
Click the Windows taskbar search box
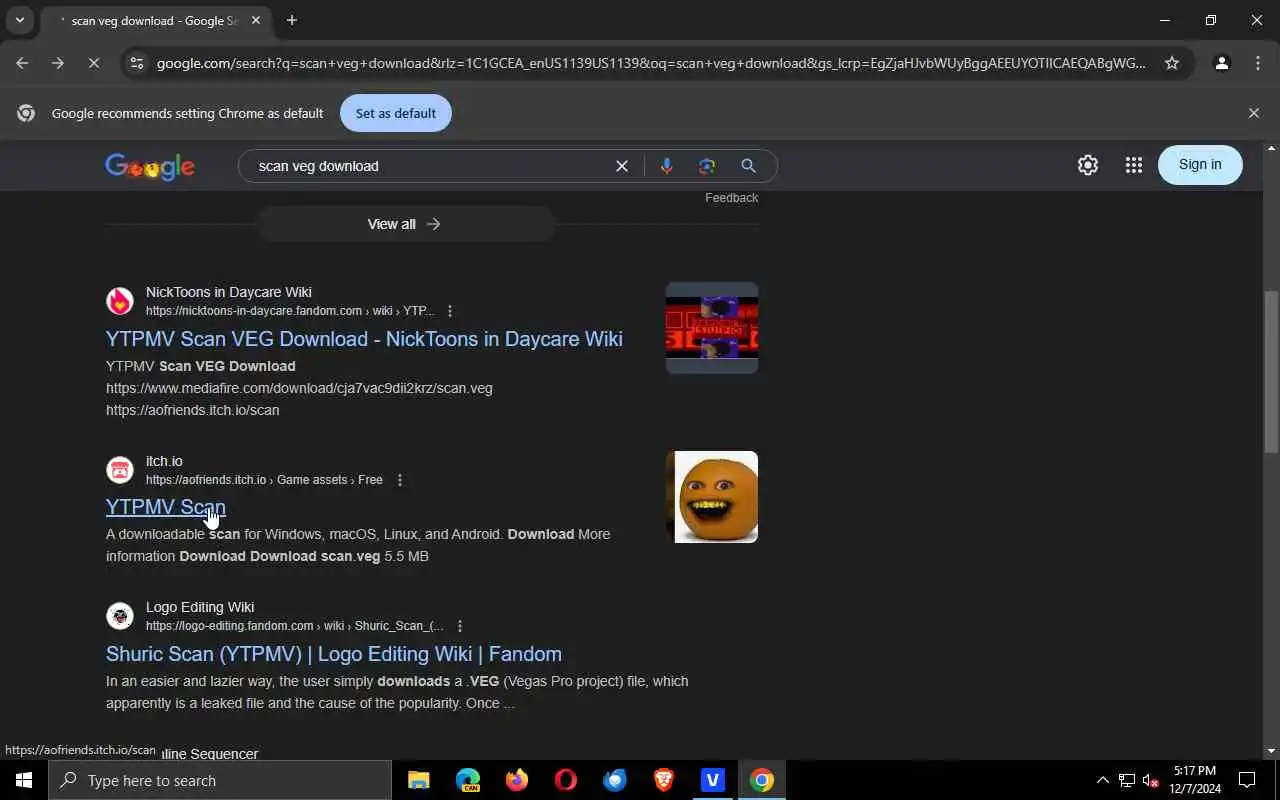click(x=220, y=780)
